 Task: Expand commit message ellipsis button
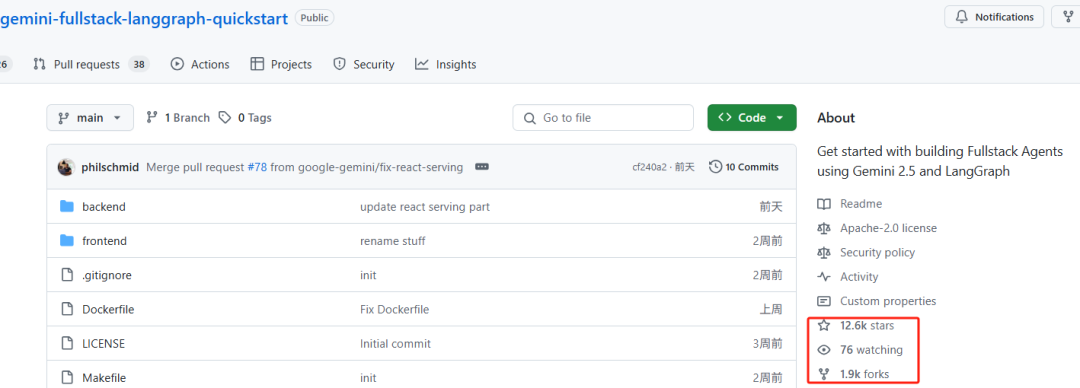pyautogui.click(x=482, y=167)
